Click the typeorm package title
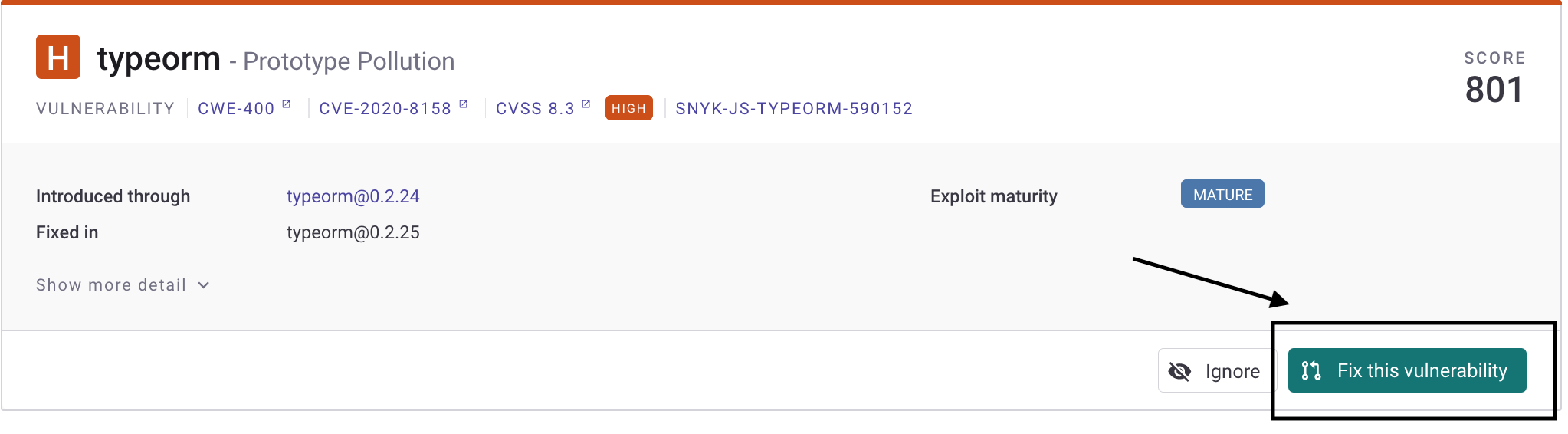 (159, 58)
